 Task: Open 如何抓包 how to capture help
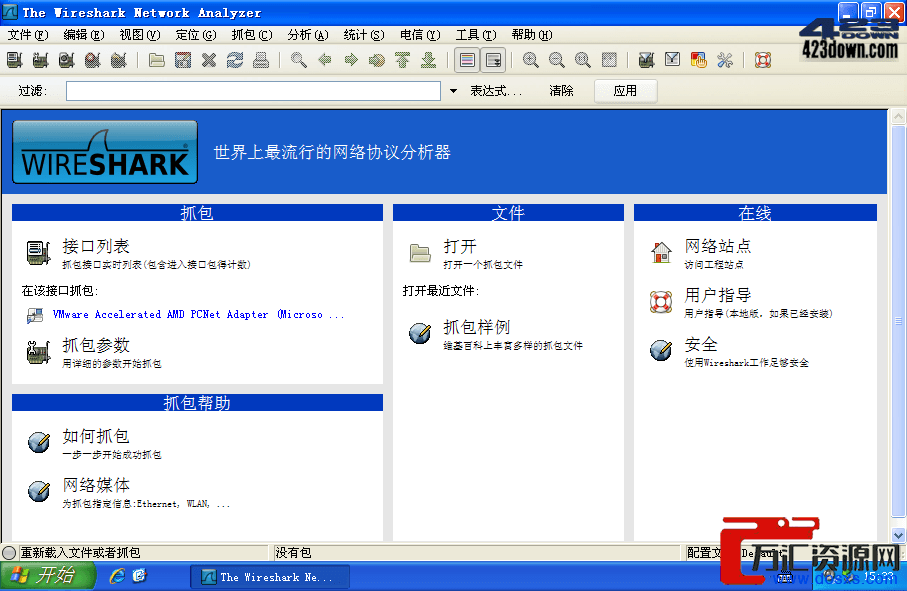pyautogui.click(x=96, y=436)
